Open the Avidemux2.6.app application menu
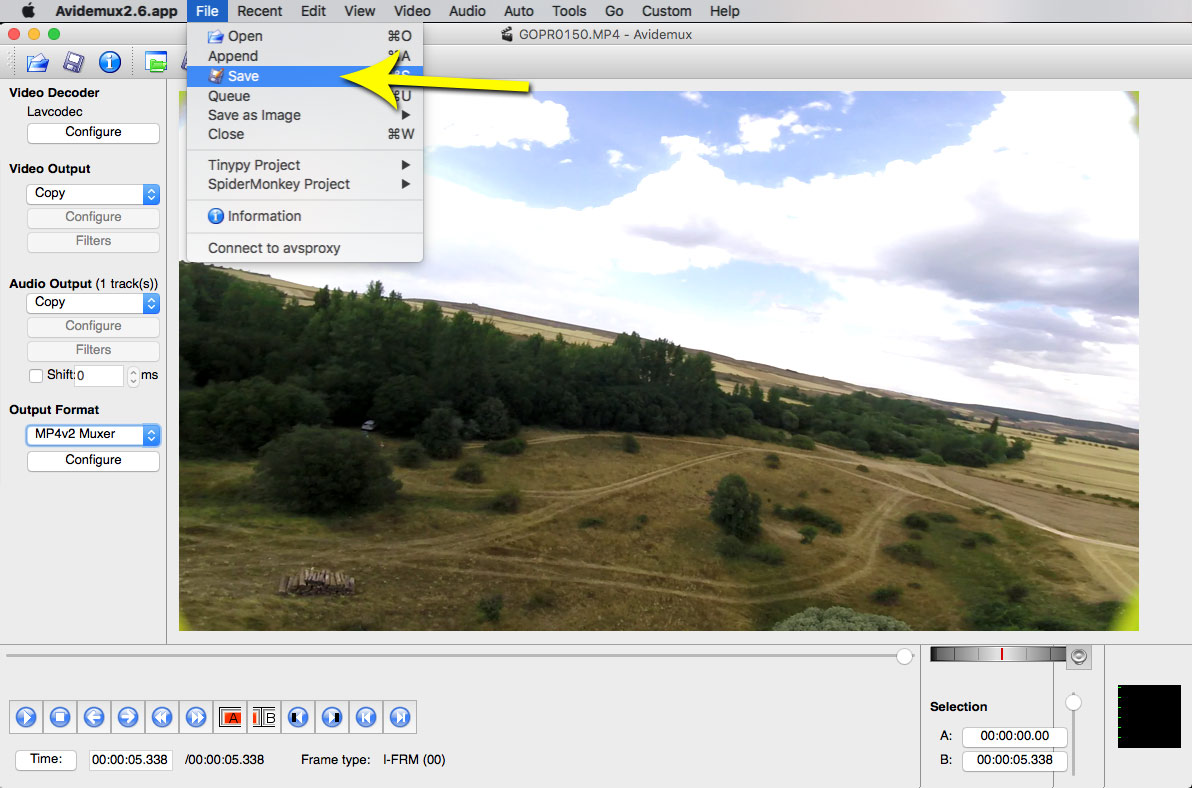 (116, 11)
